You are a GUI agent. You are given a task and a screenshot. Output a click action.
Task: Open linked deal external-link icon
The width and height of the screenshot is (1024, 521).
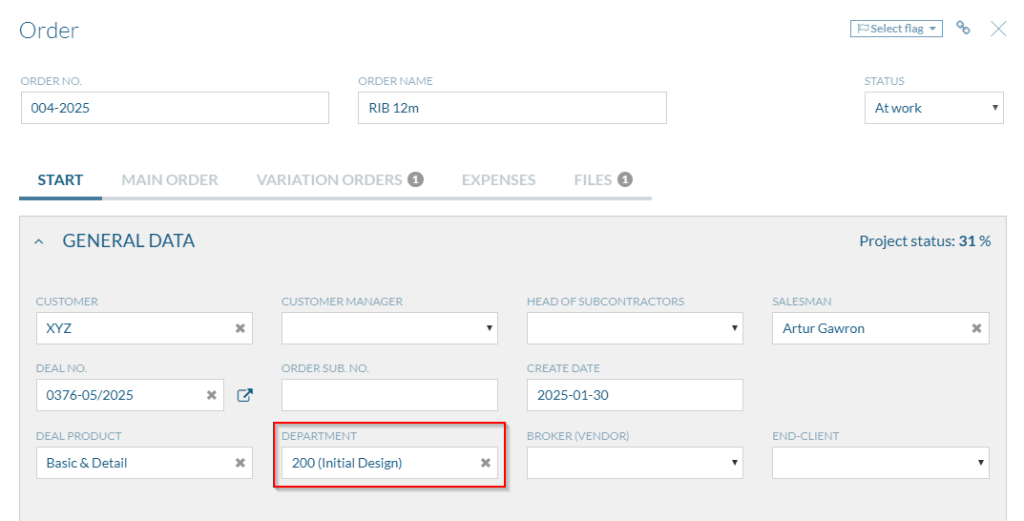(244, 395)
